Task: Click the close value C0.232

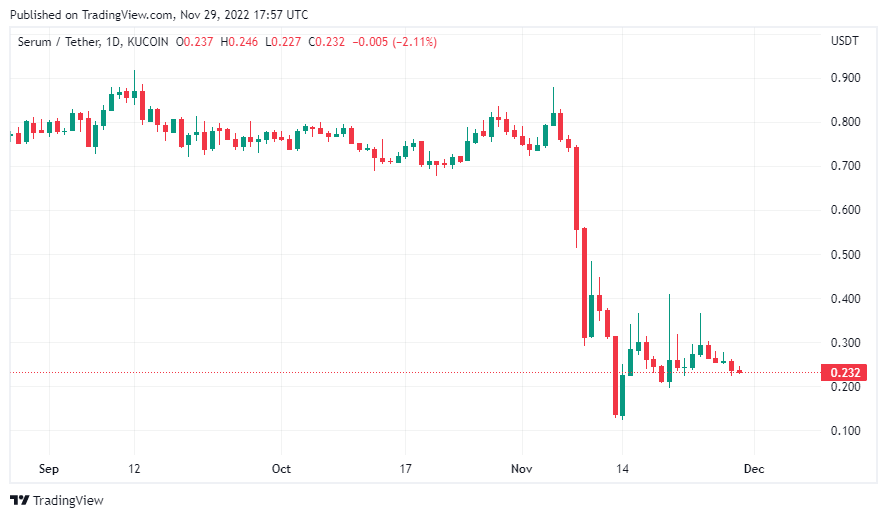Action: click(x=328, y=42)
